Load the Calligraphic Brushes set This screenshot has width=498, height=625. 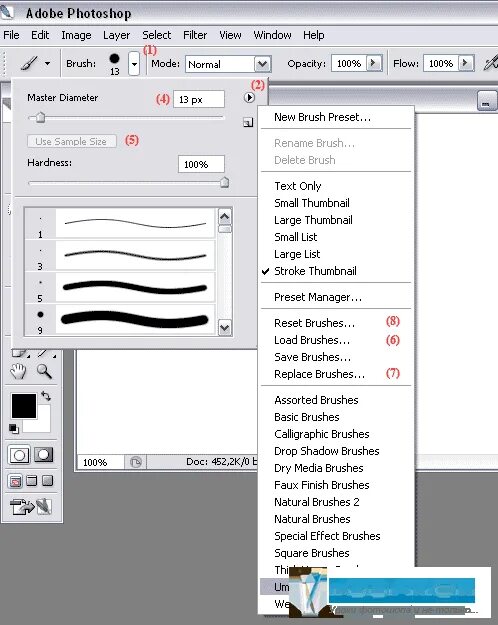pos(336,434)
